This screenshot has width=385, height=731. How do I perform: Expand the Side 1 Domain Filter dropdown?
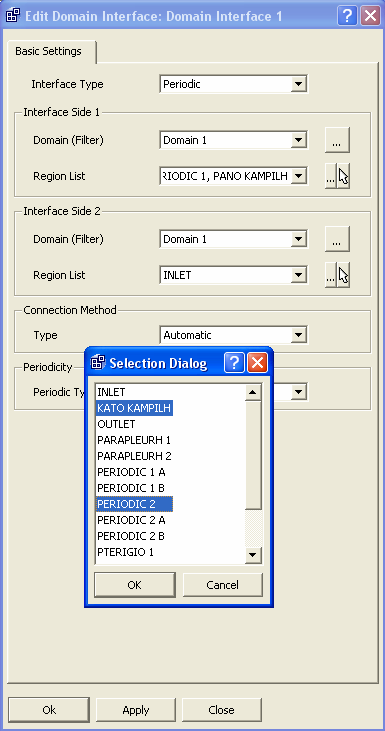pyautogui.click(x=298, y=140)
